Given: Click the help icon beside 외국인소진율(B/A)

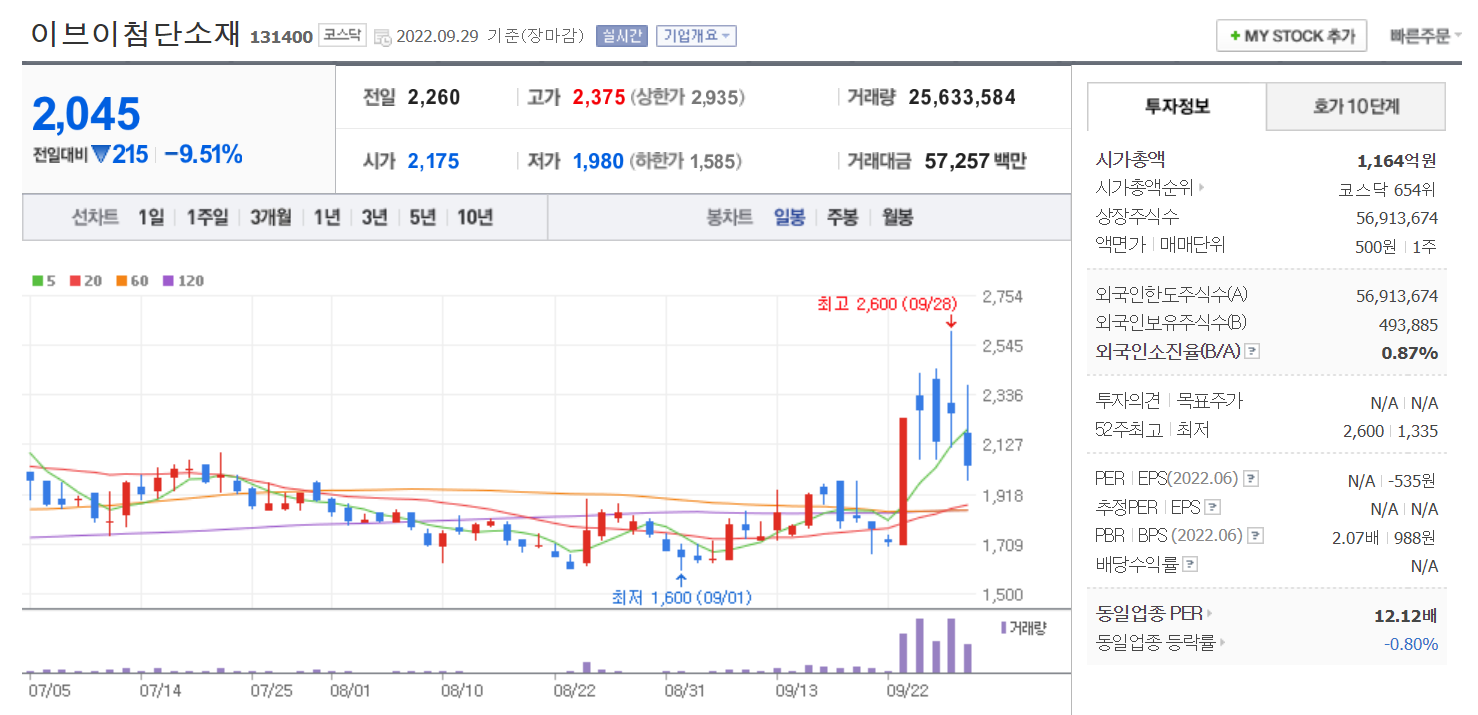Looking at the screenshot, I should pyautogui.click(x=1252, y=352).
